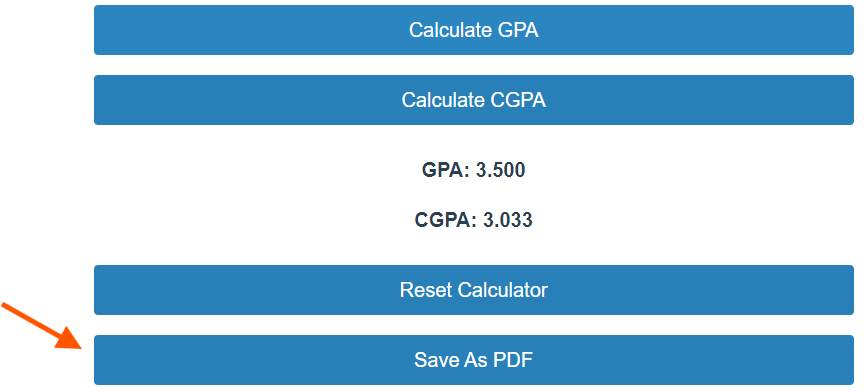This screenshot has width=864, height=392.
Task: Click the orange arrow annotation
Action: tap(42, 326)
